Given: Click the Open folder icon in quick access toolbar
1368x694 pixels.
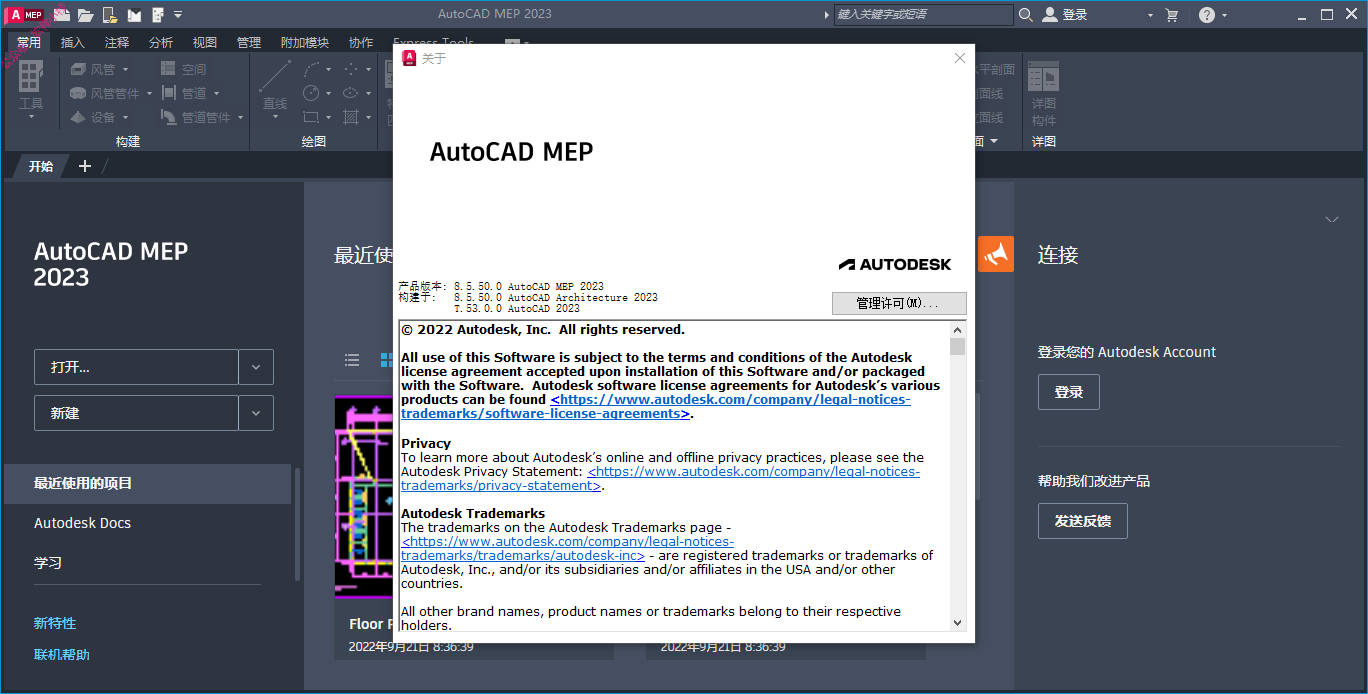Looking at the screenshot, I should [86, 14].
